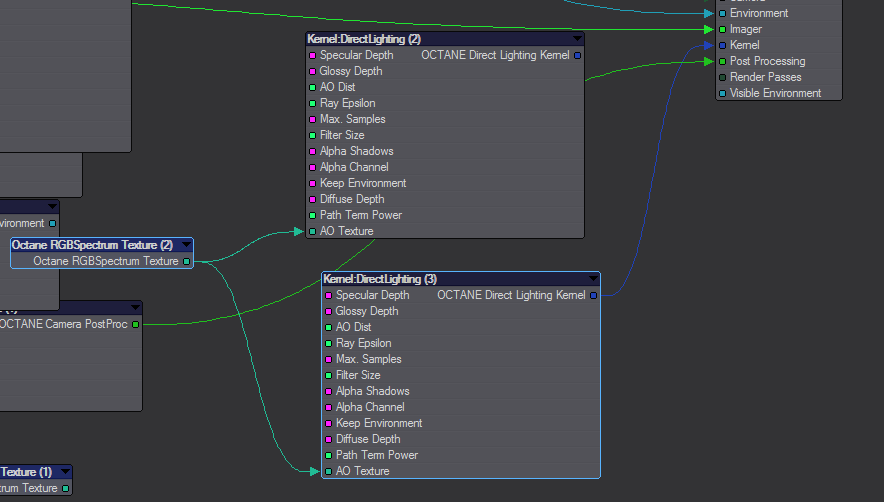Screen dimensions: 884x502
Task: Click Alpha Shadows socket on Kernel:DirectLighting (3)
Action: pyautogui.click(x=329, y=391)
